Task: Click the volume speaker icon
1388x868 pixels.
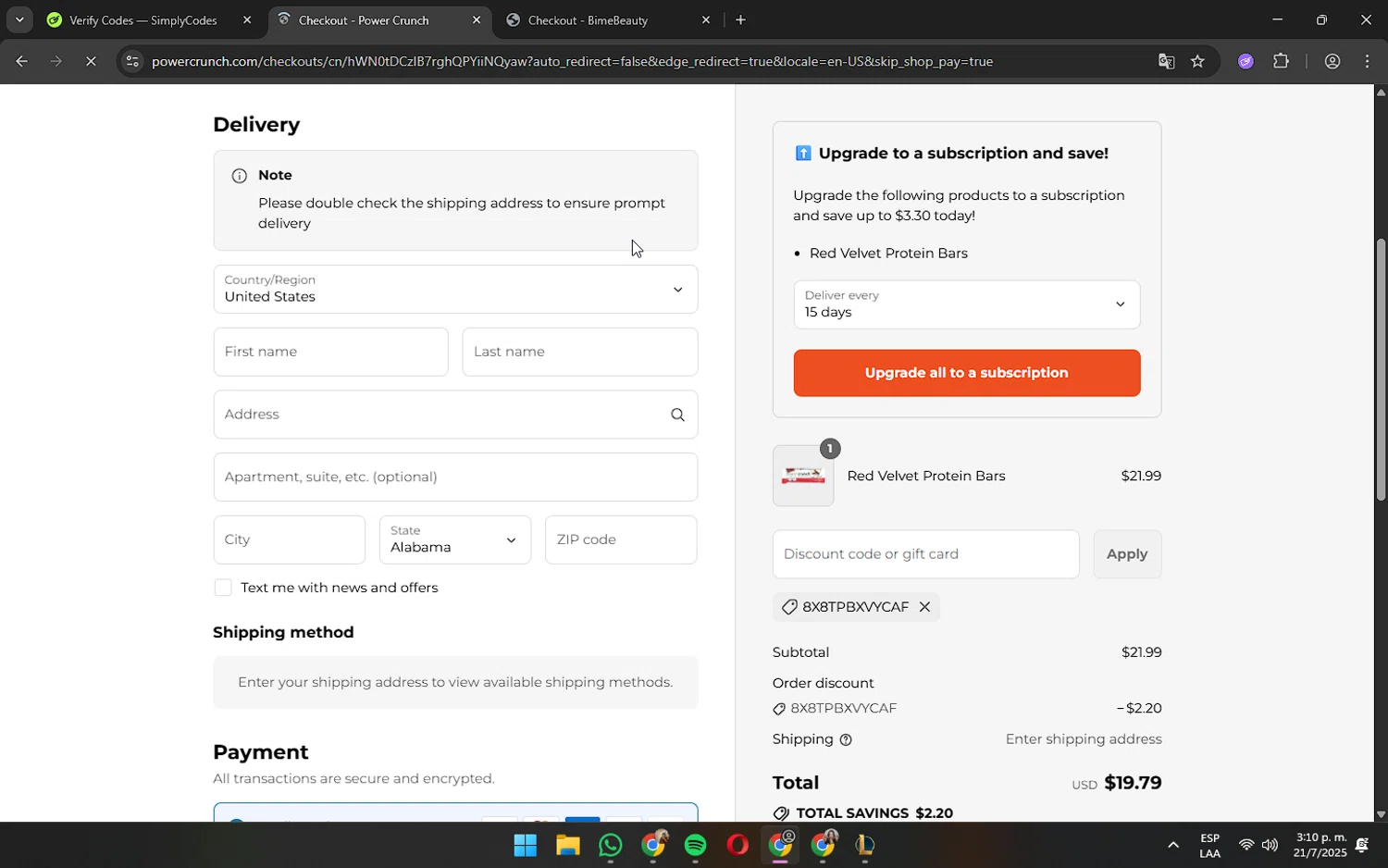Action: tap(1270, 845)
